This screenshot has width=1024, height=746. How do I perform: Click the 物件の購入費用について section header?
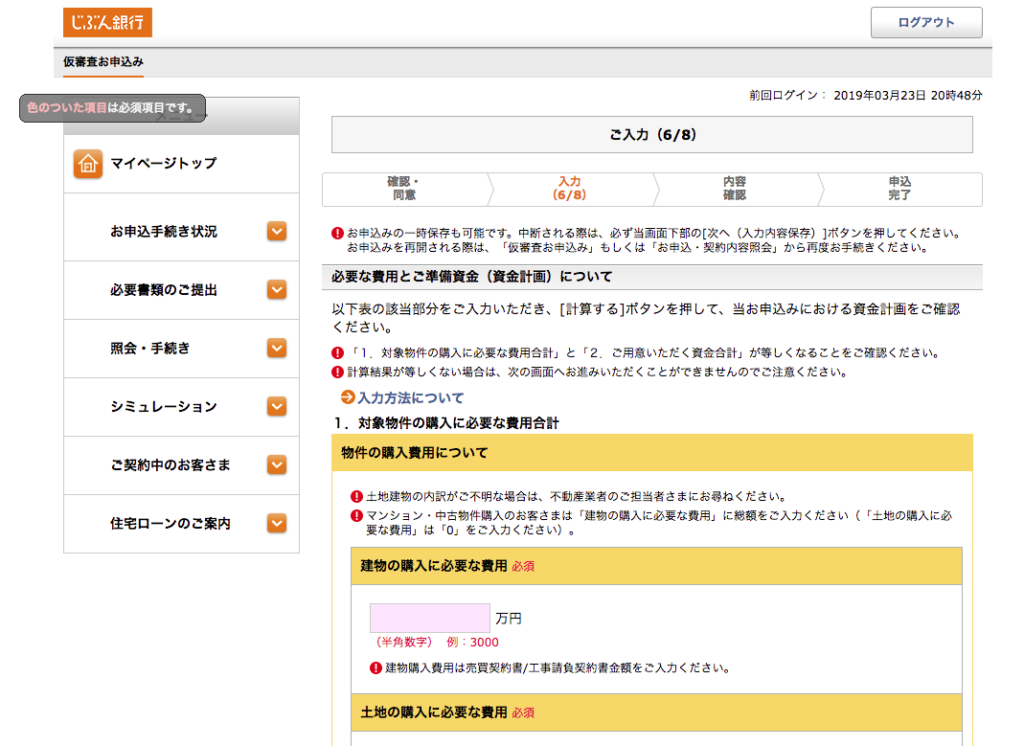tap(652, 453)
